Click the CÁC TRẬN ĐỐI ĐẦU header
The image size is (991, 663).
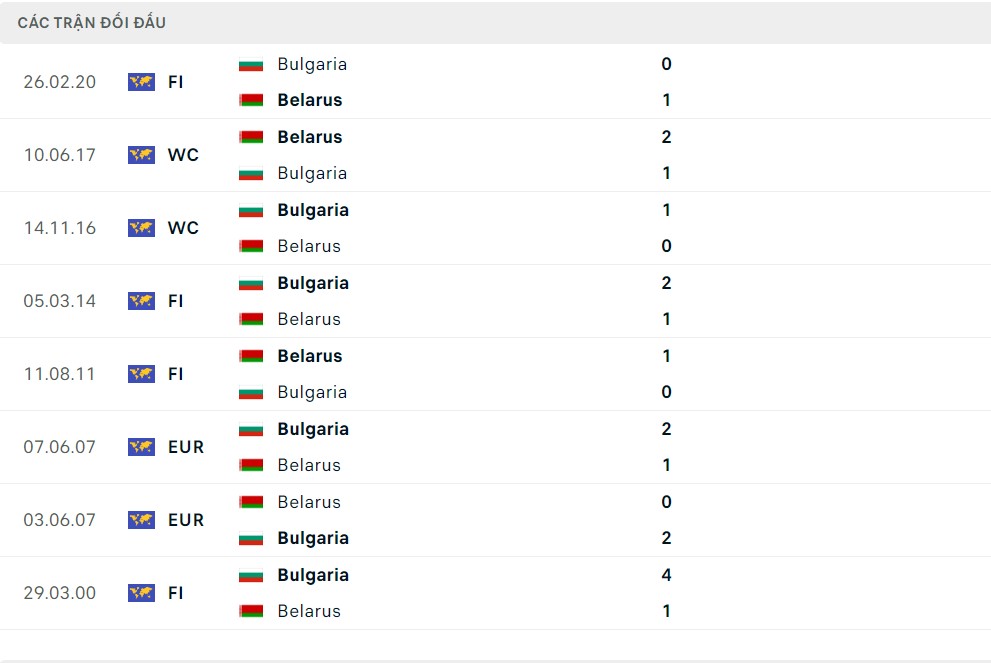point(92,22)
